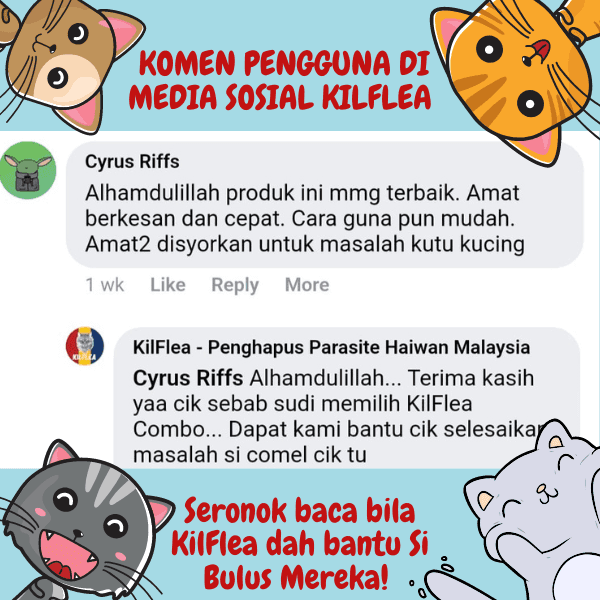This screenshot has width=600, height=600.
Task: Click the Cyrus Riffs comment text bubble
Action: 324,204
